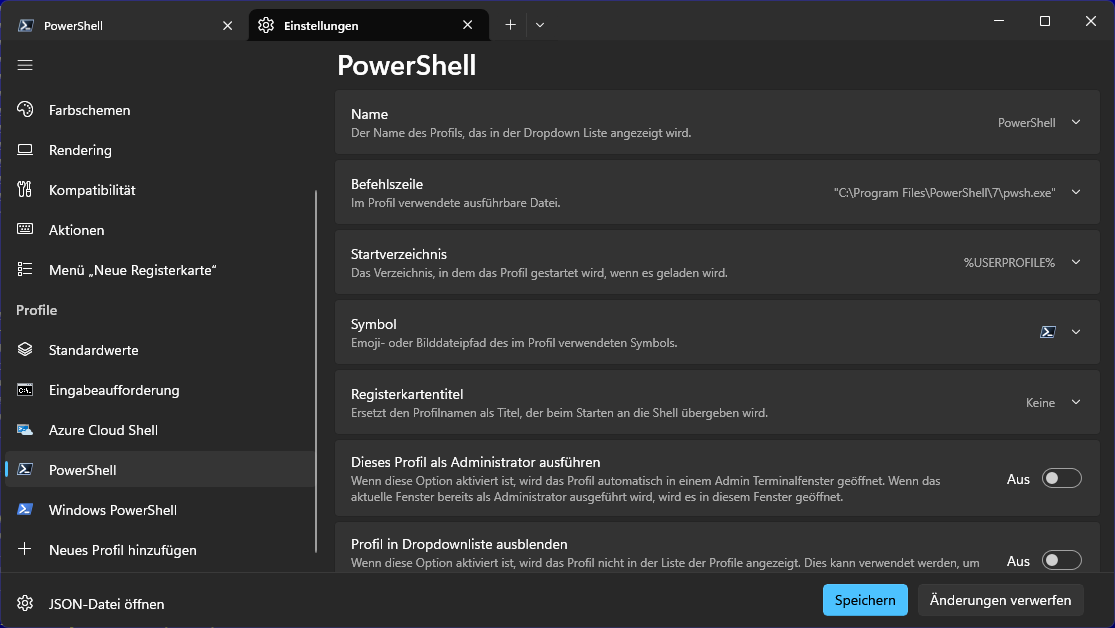
Task: Maximize the Terminal window
Action: click(x=1045, y=21)
